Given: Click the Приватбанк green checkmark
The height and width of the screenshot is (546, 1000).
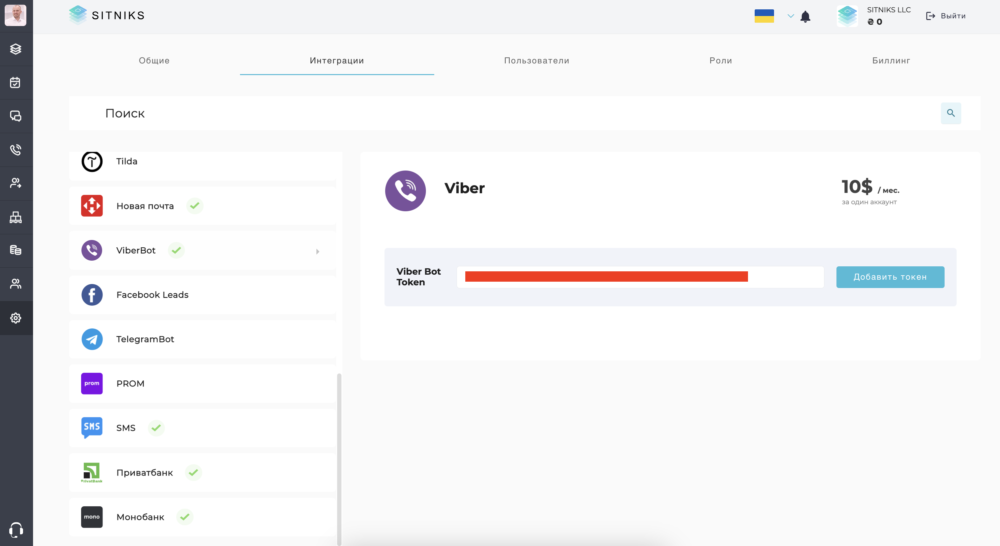Looking at the screenshot, I should (x=193, y=472).
